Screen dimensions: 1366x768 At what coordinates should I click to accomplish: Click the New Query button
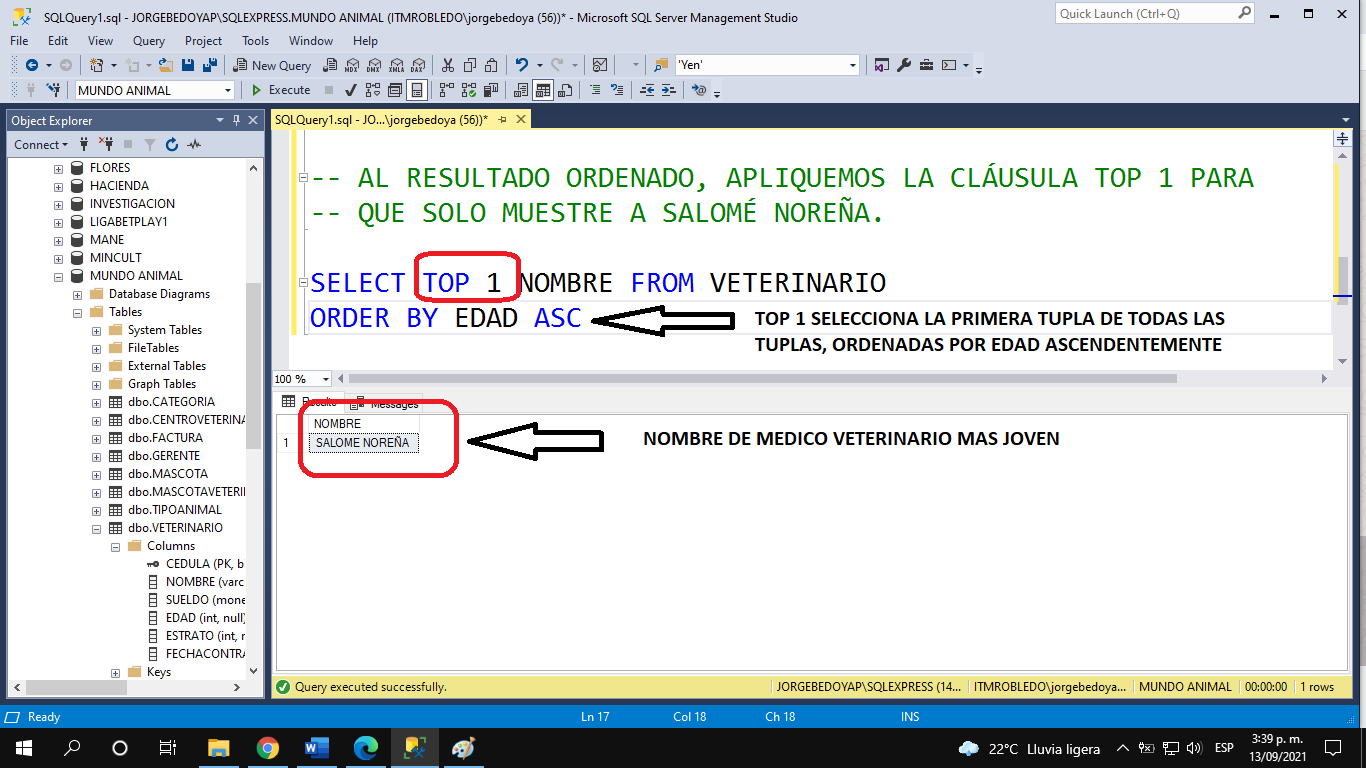click(273, 65)
